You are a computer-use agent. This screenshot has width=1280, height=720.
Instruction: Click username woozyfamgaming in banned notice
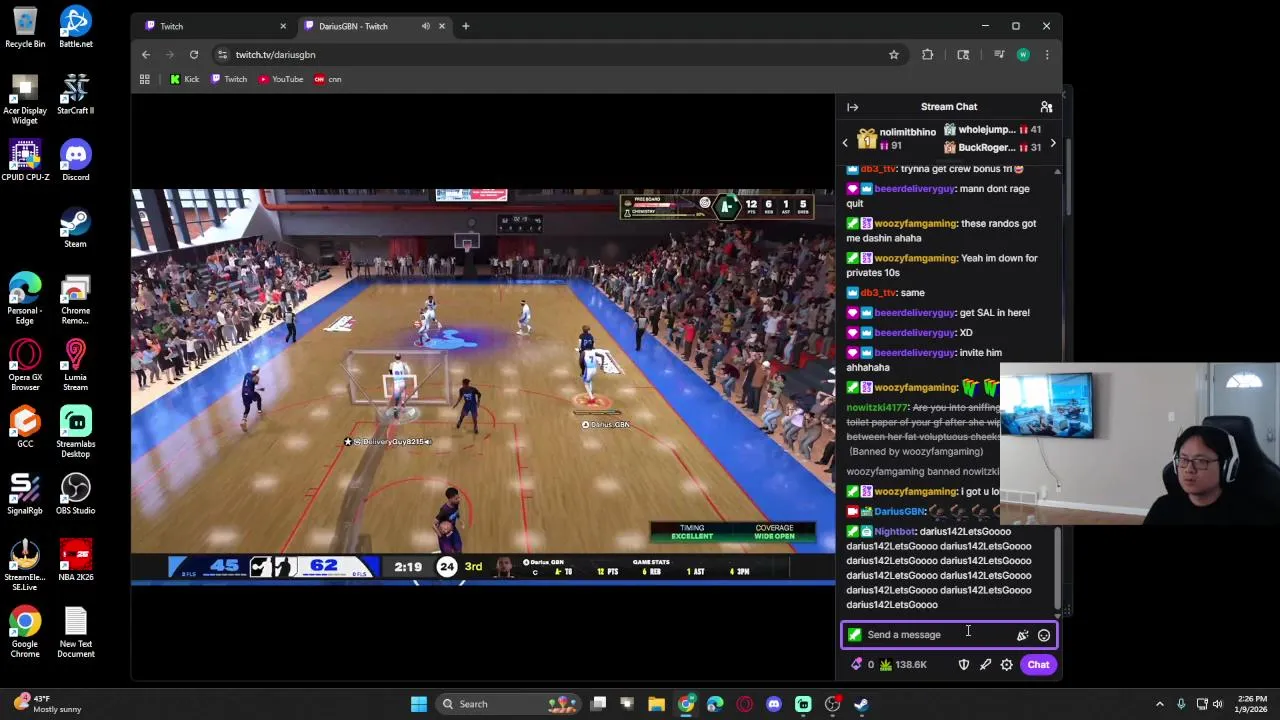tap(884, 472)
